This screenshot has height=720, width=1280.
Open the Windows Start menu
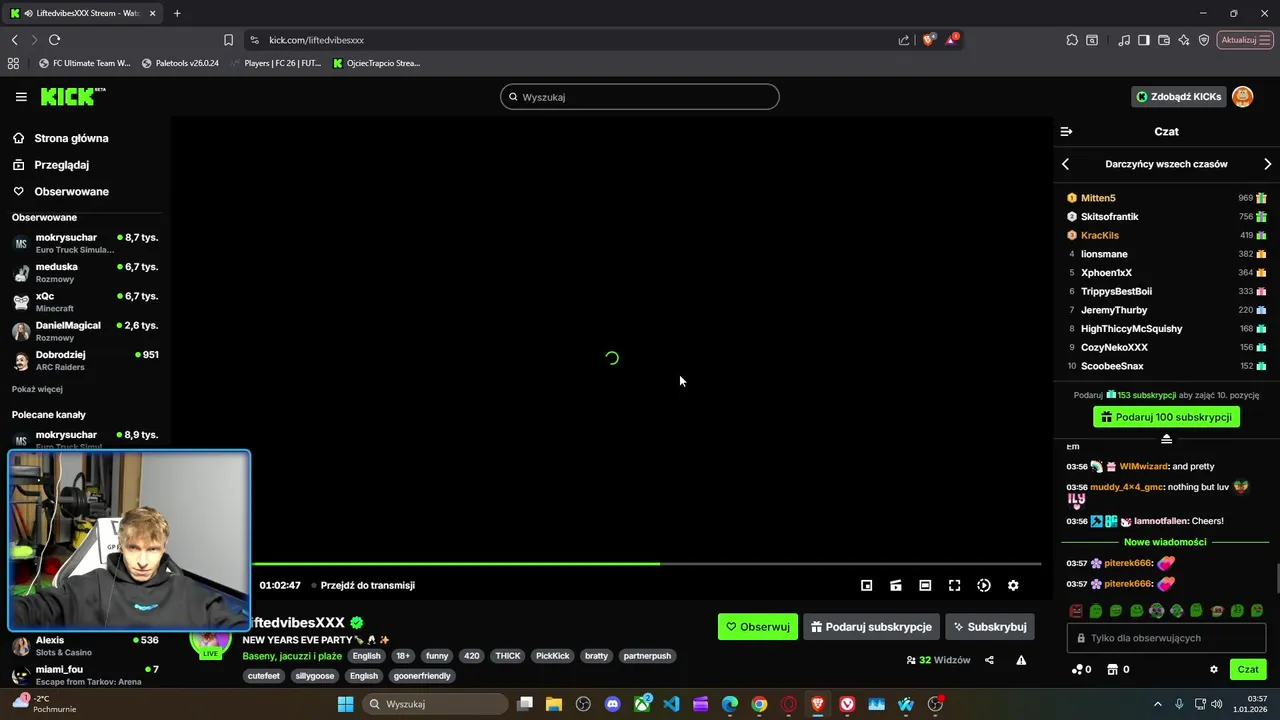[x=345, y=704]
